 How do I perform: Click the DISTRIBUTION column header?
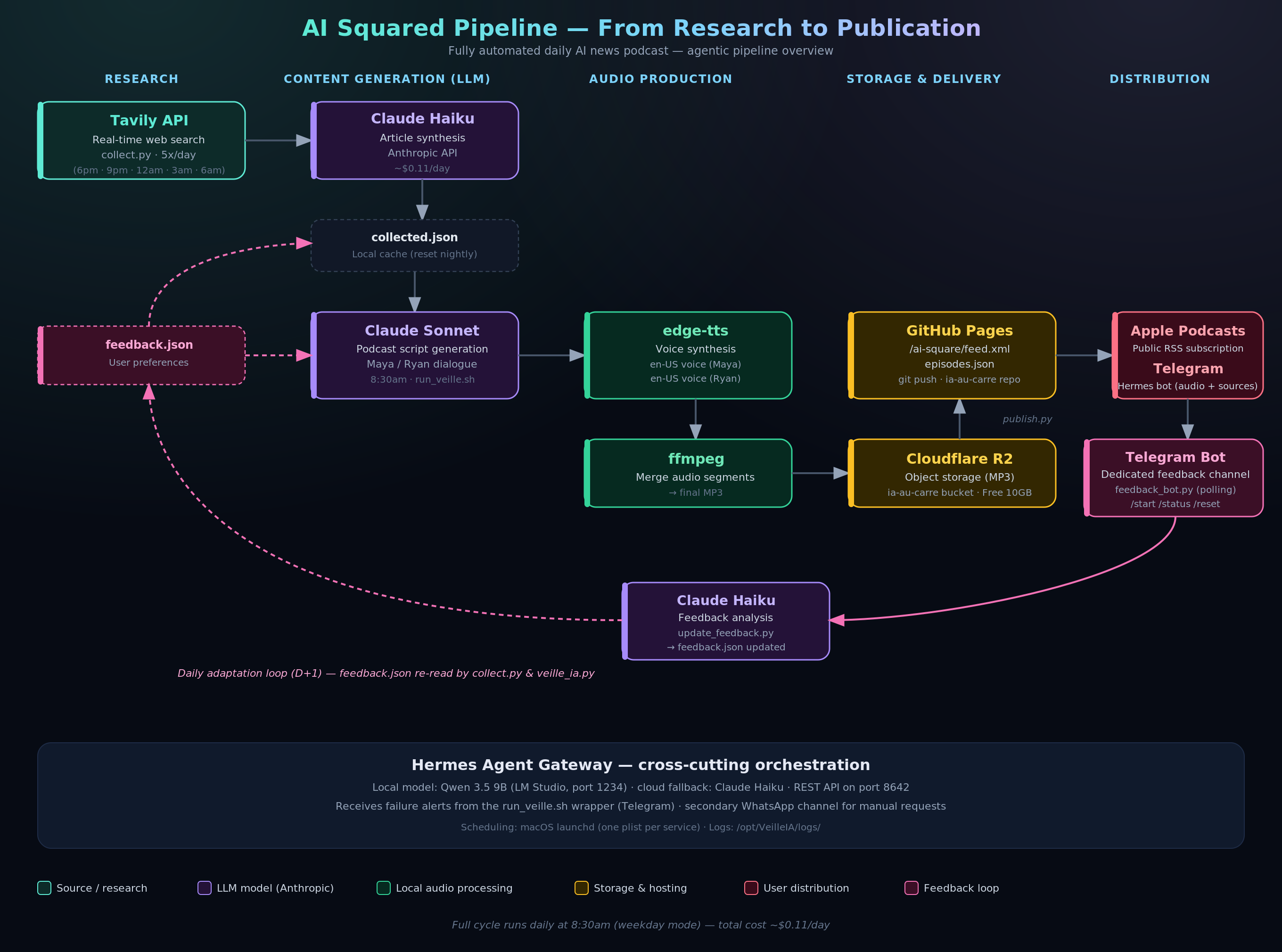[x=1160, y=79]
